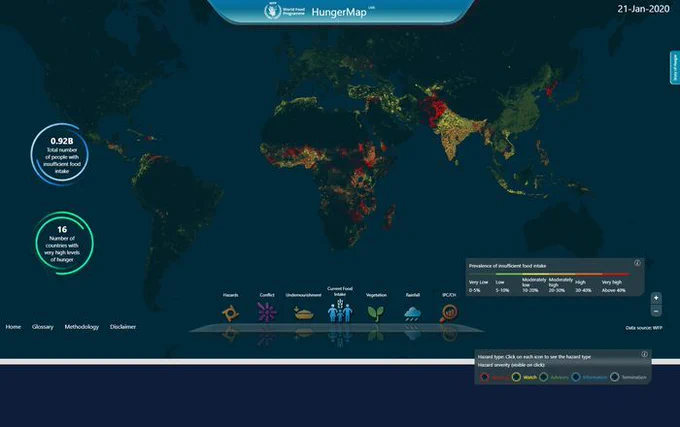Select the Vegetation leaf icon
680x427 pixels.
(376, 313)
